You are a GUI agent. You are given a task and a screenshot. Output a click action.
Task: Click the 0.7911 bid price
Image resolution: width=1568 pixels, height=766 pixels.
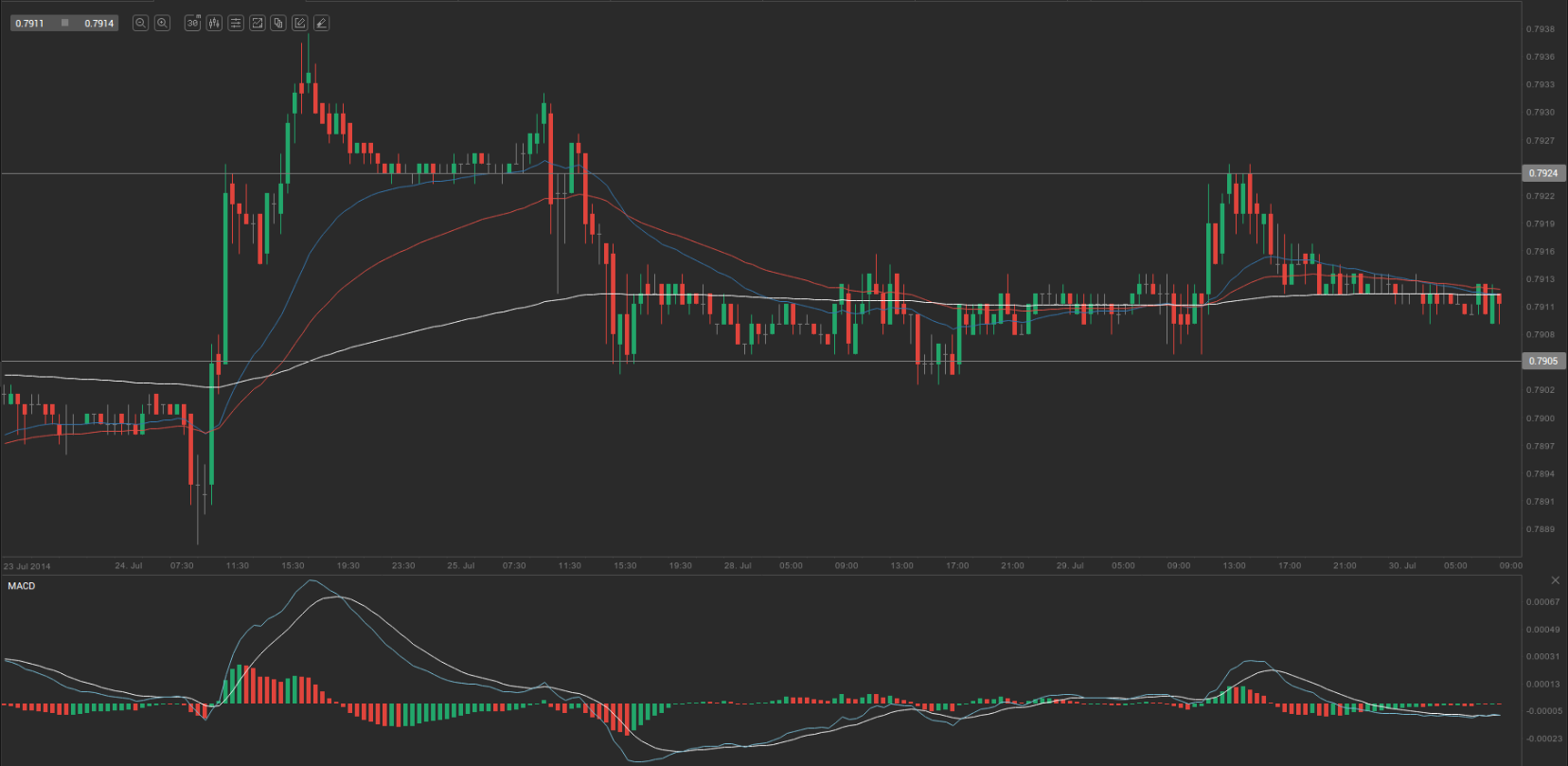coord(30,23)
